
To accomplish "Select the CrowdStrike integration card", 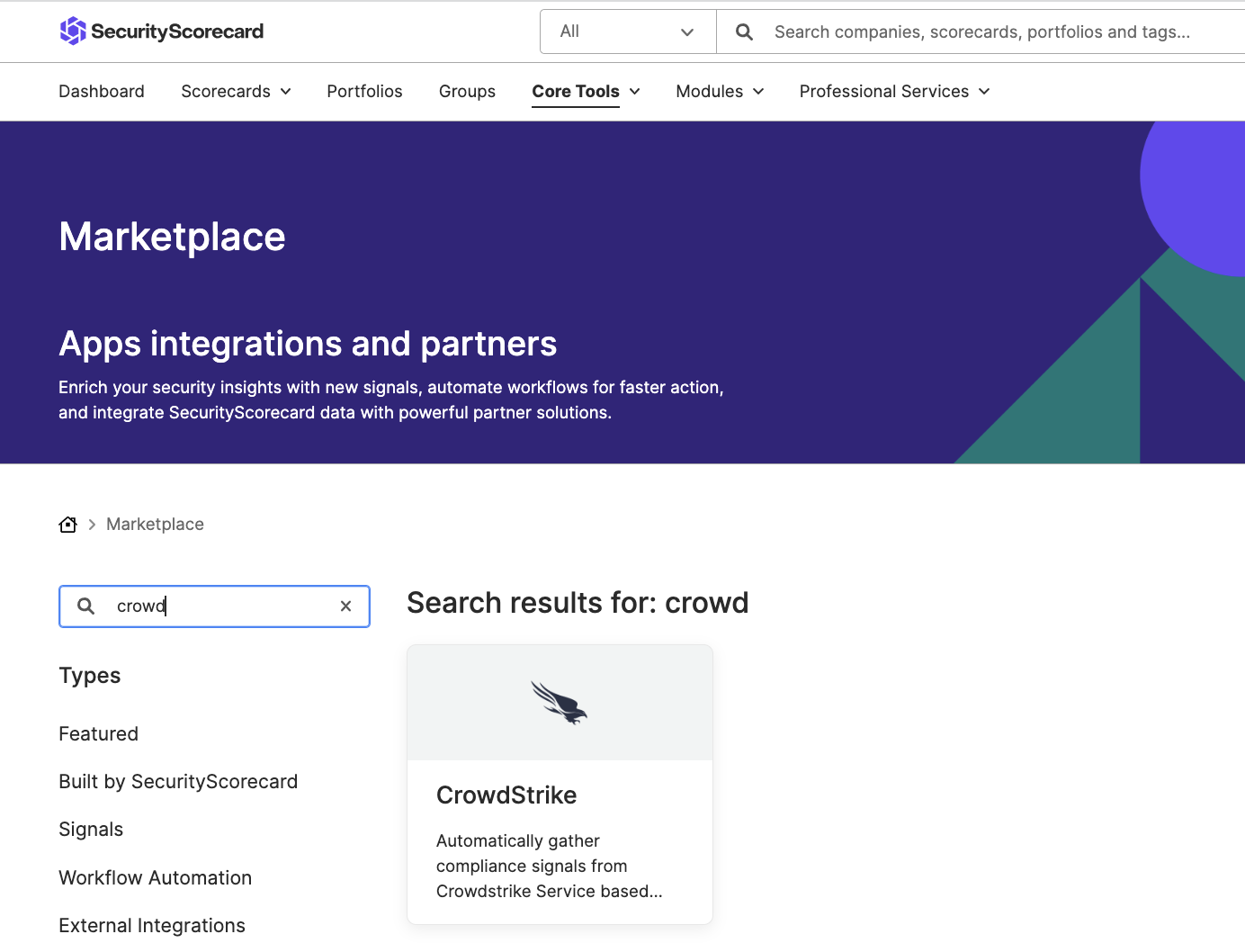I will coord(559,783).
